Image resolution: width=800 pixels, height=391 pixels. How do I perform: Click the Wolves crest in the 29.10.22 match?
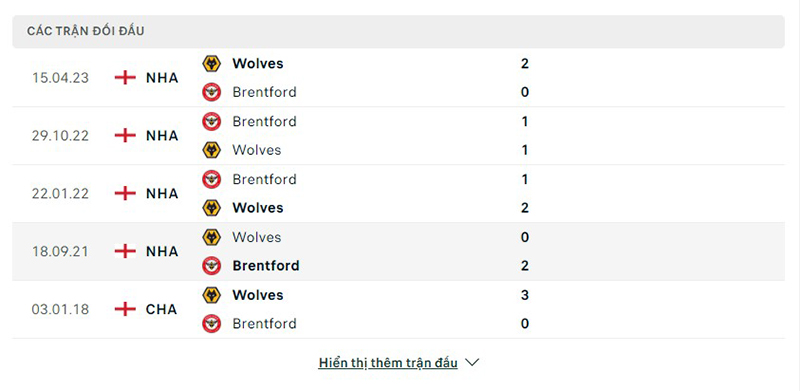(x=211, y=150)
